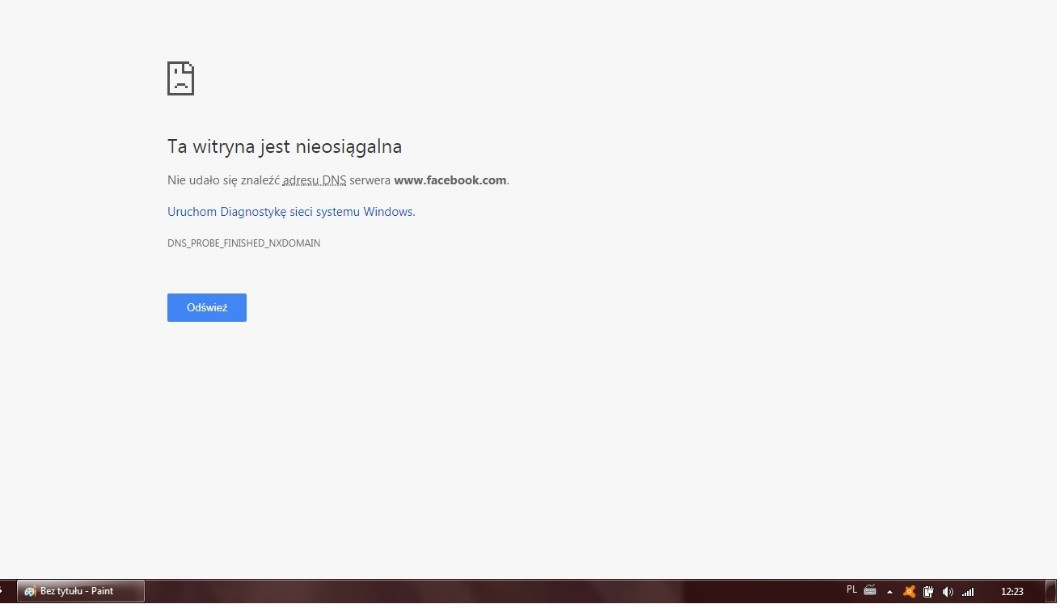Screen dimensions: 1060x608
Task: Show hidden tray icons with the arrow
Action: tap(890, 591)
